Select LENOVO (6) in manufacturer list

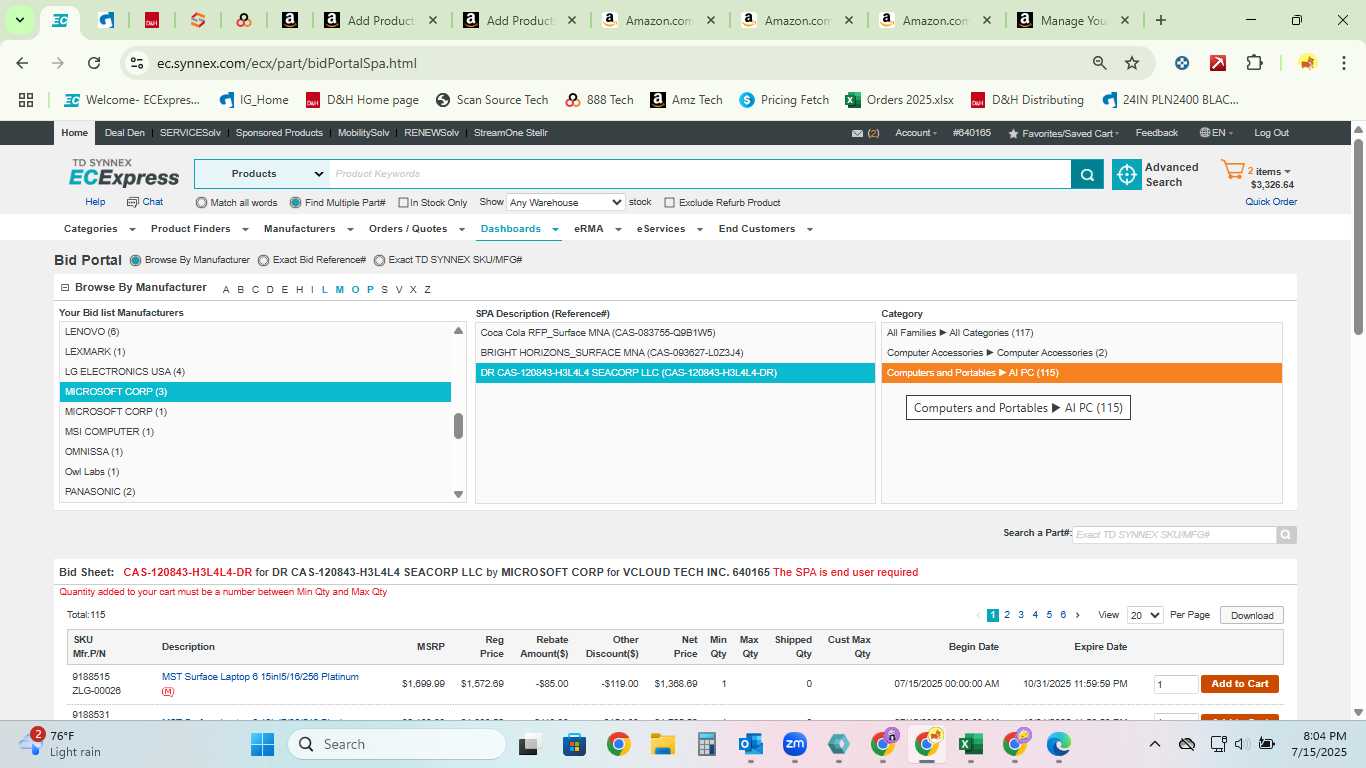[x=255, y=332]
